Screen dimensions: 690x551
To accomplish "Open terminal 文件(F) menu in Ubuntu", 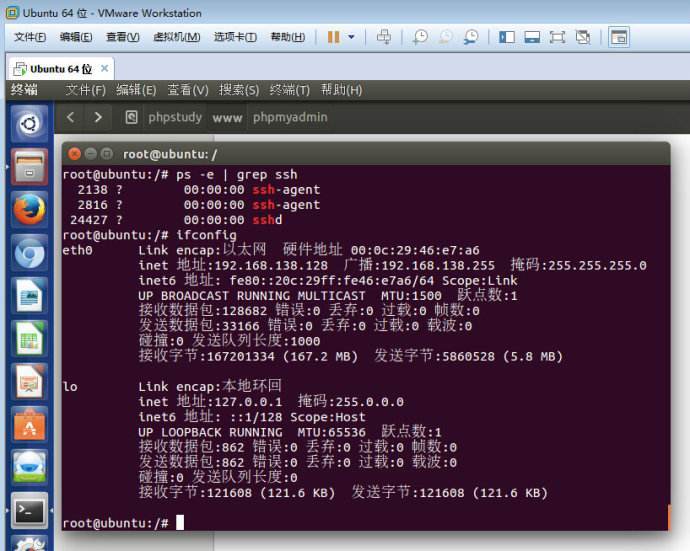I will point(85,90).
